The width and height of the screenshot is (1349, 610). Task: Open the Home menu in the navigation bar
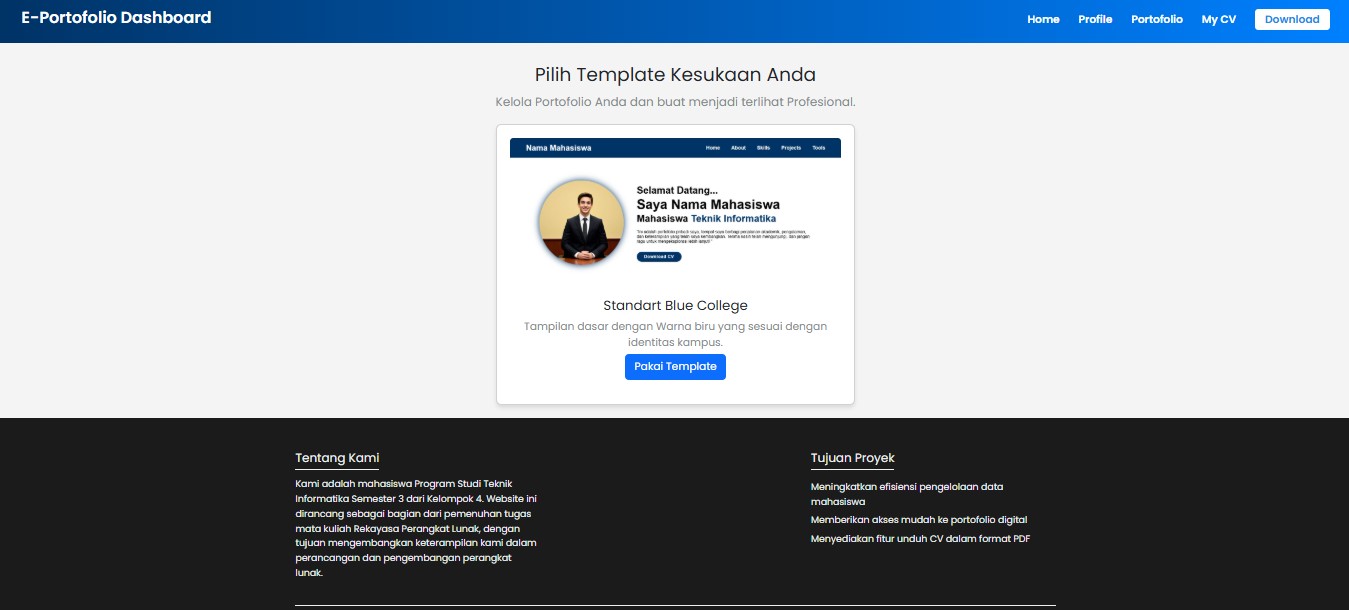(x=1043, y=19)
